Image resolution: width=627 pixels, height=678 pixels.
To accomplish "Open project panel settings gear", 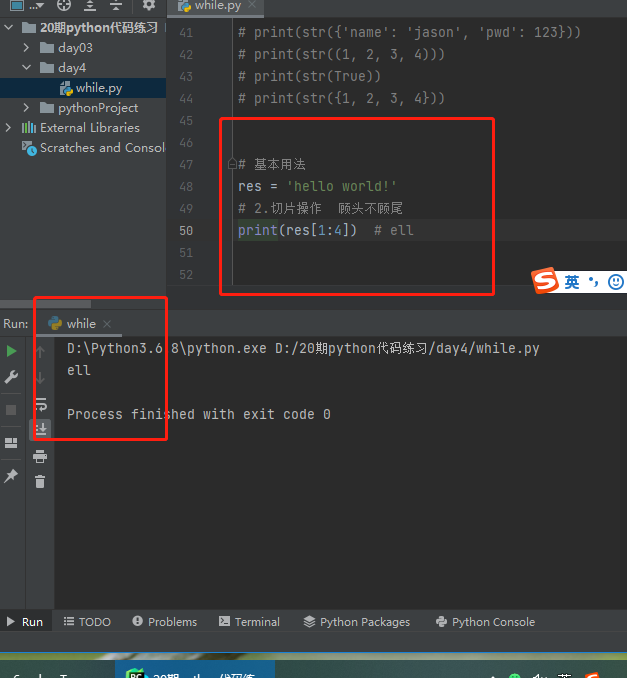I will tap(149, 5).
